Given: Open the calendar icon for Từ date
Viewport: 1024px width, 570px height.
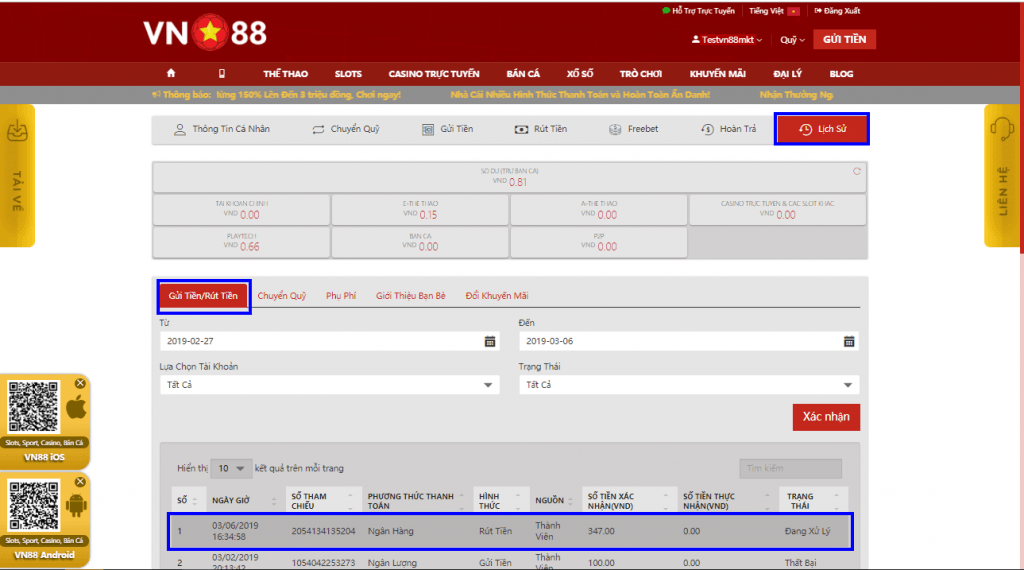Looking at the screenshot, I should click(490, 341).
